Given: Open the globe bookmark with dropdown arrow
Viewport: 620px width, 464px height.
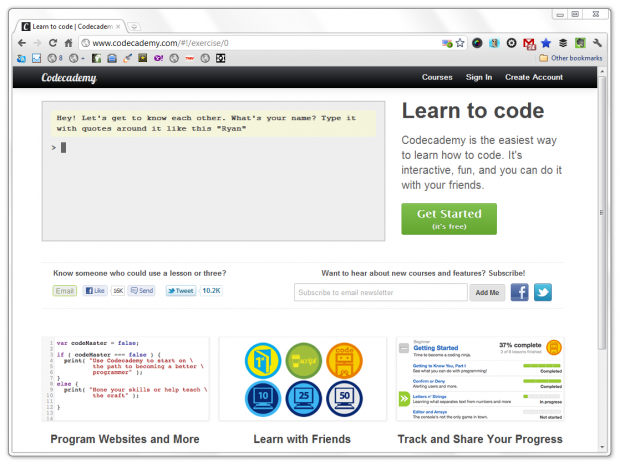Looking at the screenshot, I should click(x=77, y=58).
